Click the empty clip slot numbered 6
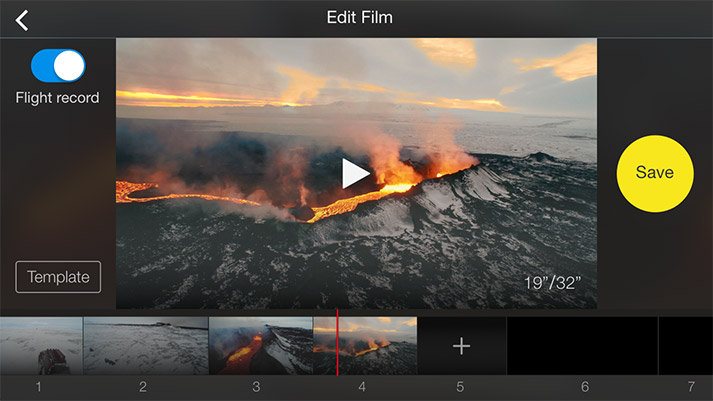 pyautogui.click(x=582, y=346)
